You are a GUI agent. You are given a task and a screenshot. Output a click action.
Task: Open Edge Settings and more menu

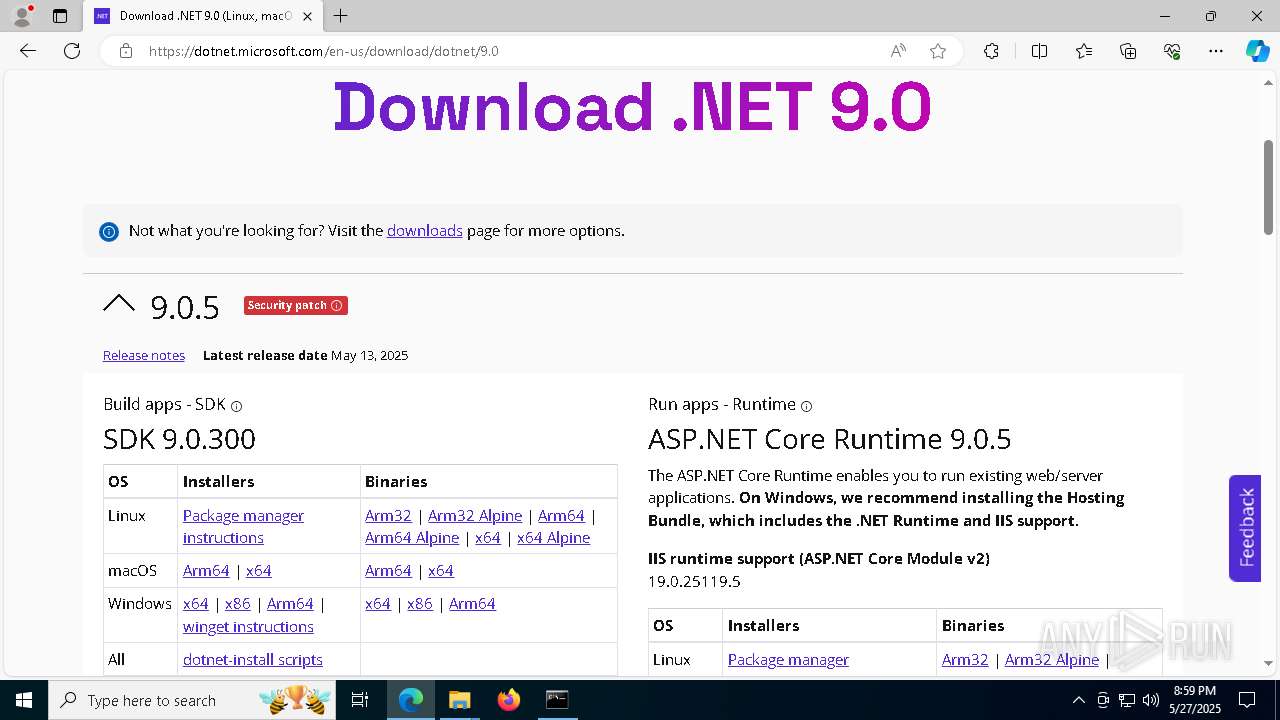(x=1216, y=51)
